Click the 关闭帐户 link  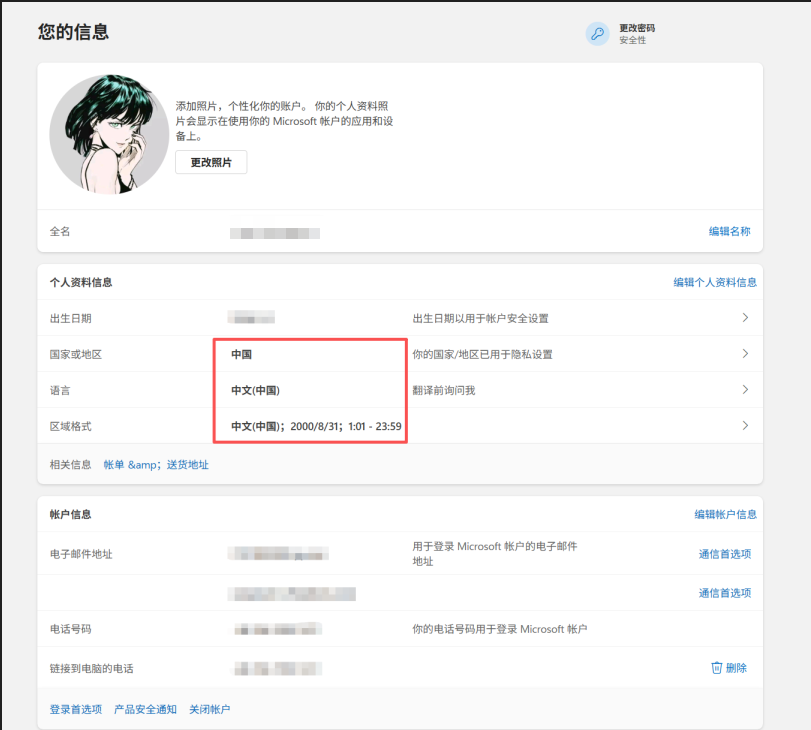(209, 709)
